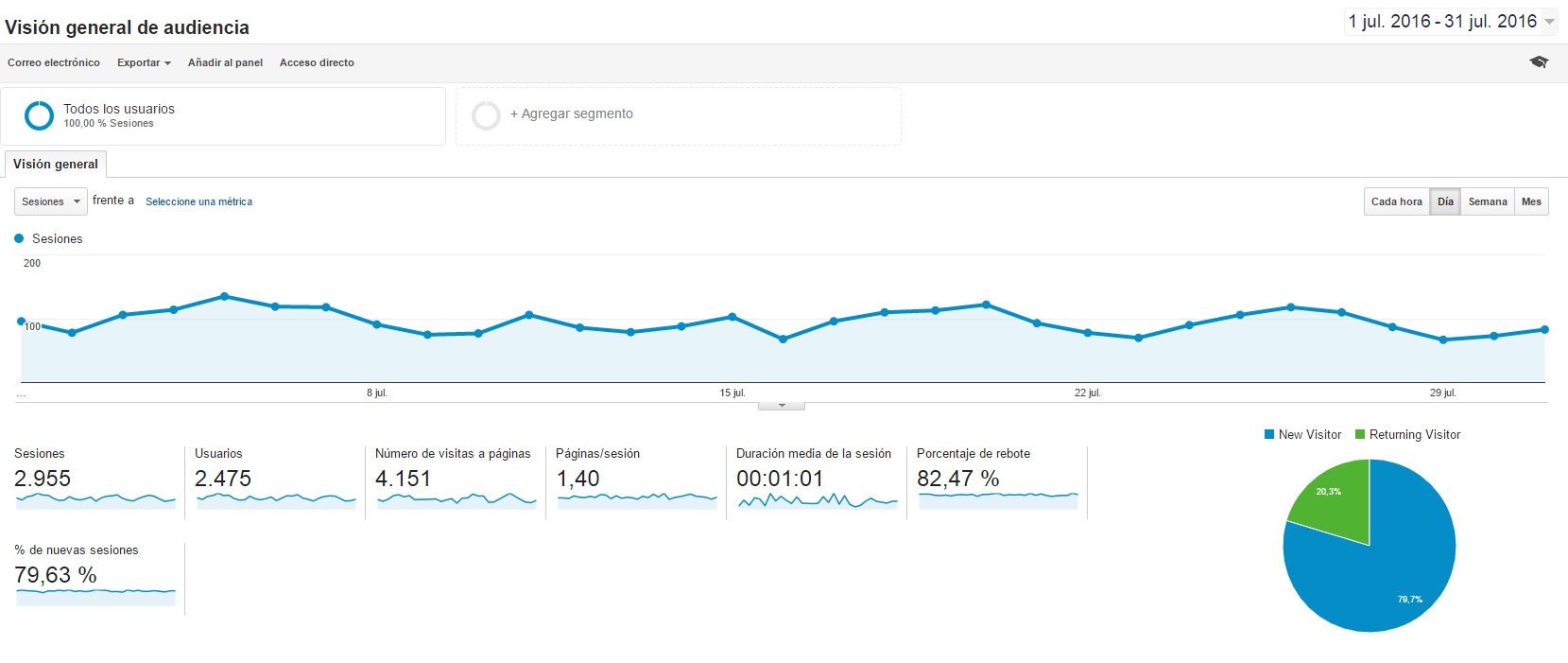Image resolution: width=1568 pixels, height=663 pixels.
Task: Click the Todos los usuarios segment circle icon
Action: click(39, 115)
